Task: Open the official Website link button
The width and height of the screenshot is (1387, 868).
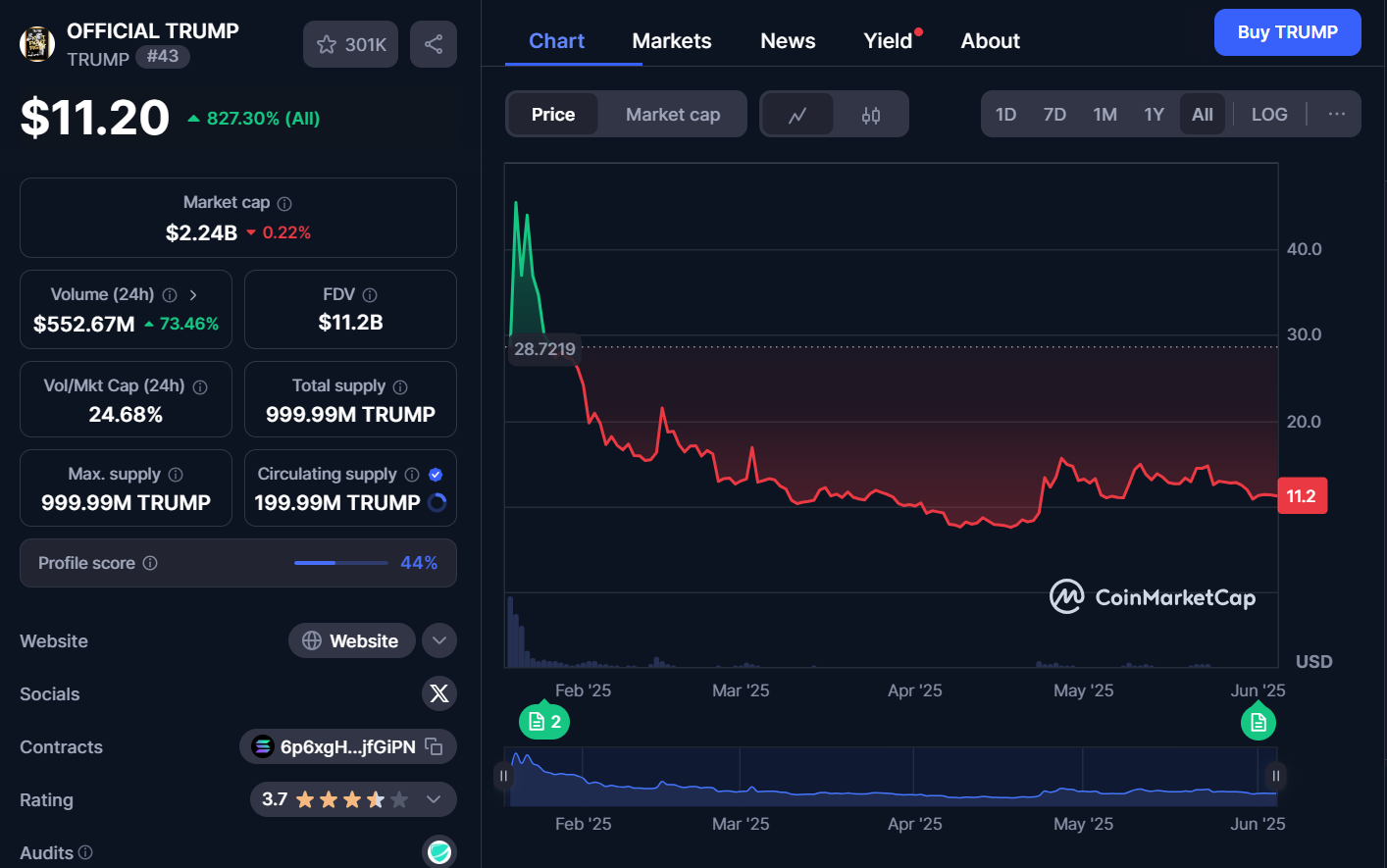Action: coord(351,640)
